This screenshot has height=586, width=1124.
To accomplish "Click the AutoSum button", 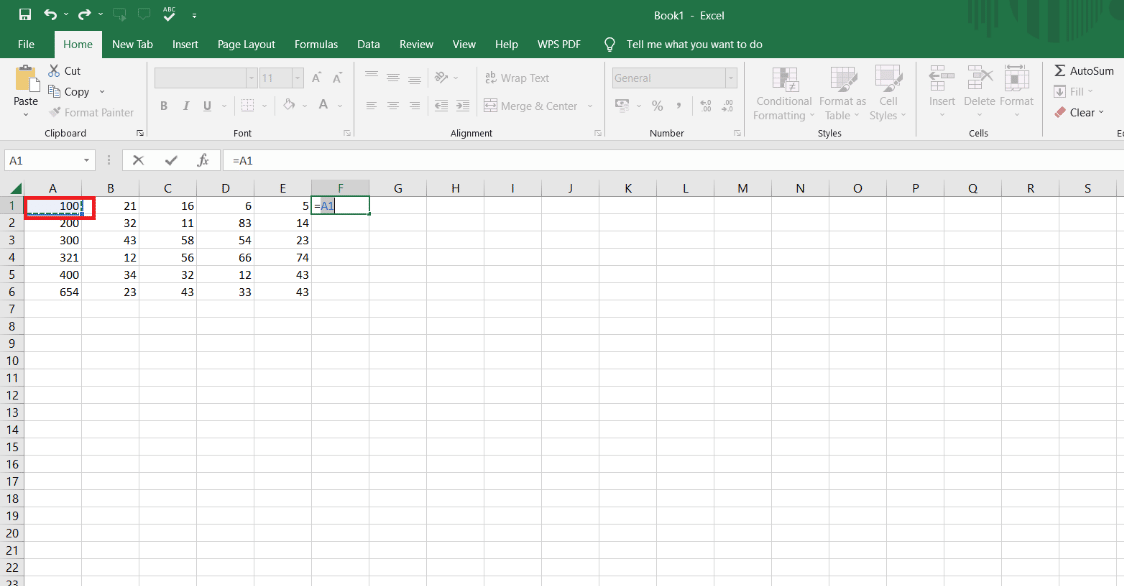I will (x=1084, y=71).
